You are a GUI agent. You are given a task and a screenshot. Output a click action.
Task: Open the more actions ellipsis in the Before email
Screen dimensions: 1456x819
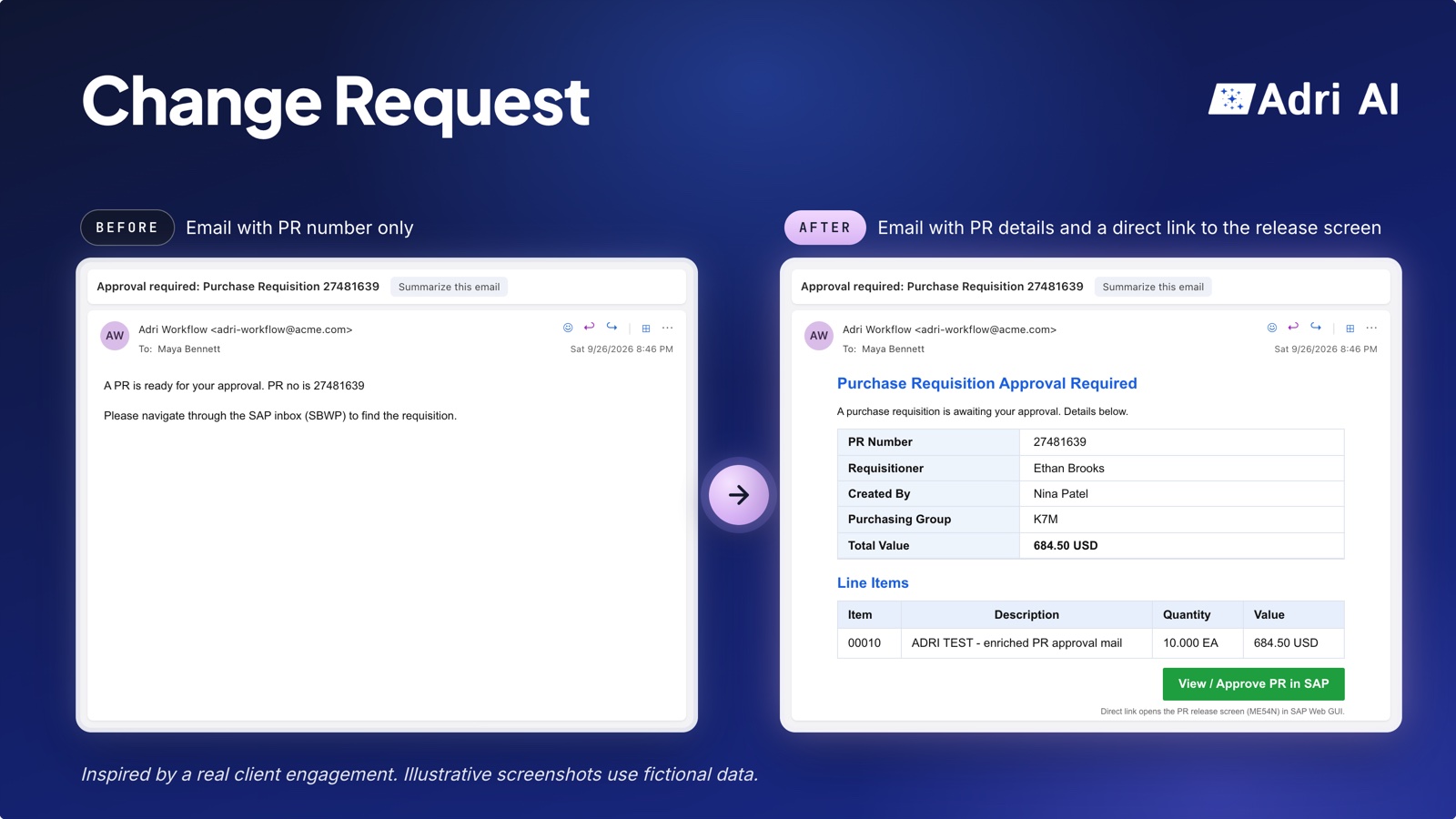tap(668, 328)
